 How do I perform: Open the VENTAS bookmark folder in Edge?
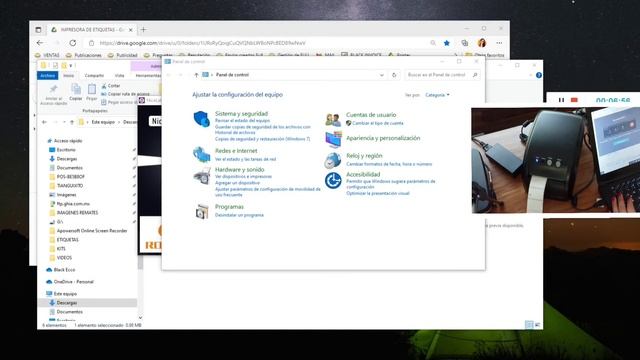coord(47,55)
